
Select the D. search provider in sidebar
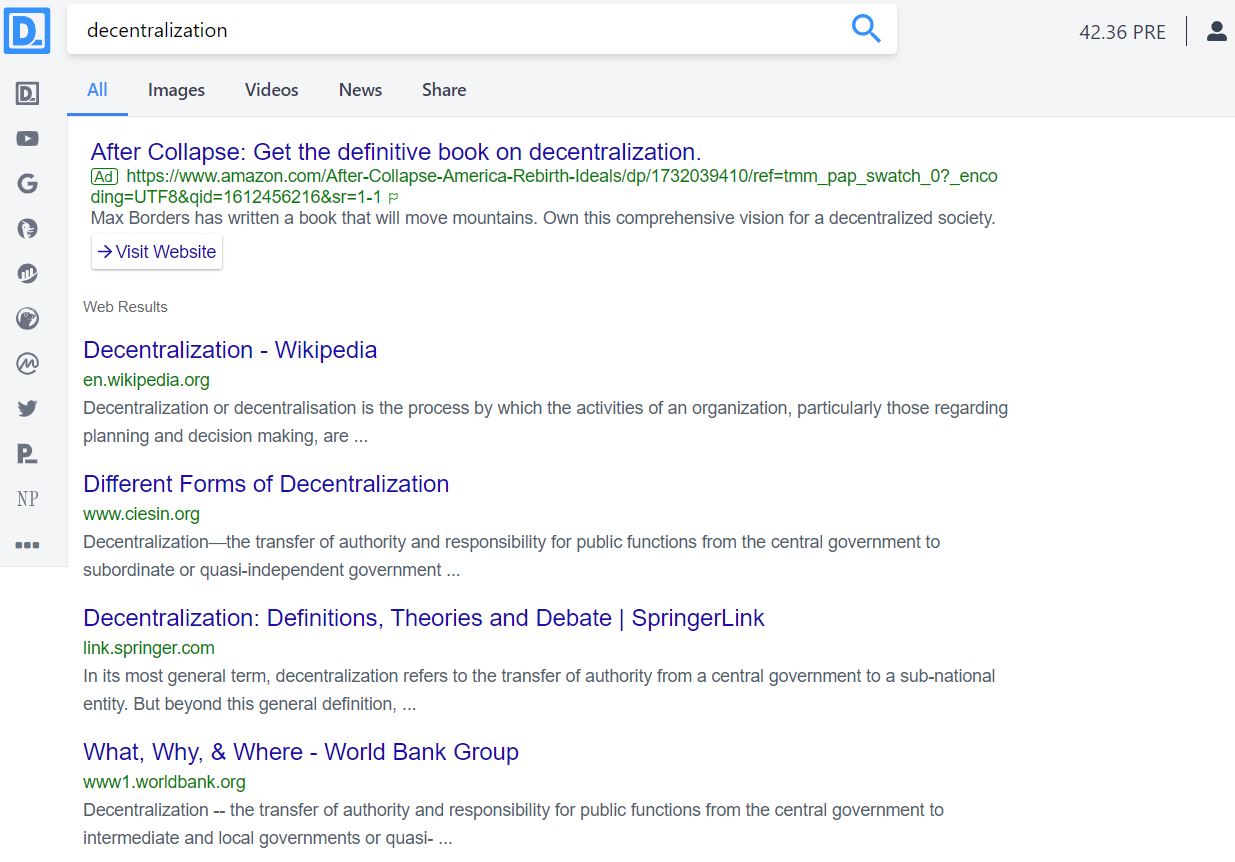click(x=28, y=94)
